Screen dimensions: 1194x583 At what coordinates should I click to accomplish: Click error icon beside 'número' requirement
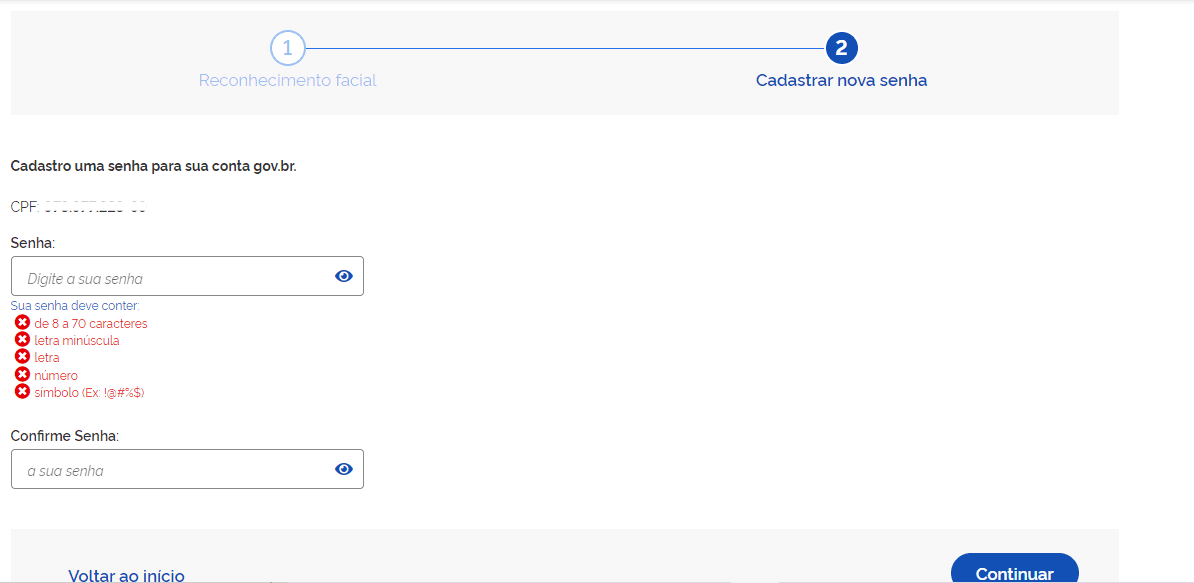click(x=22, y=375)
